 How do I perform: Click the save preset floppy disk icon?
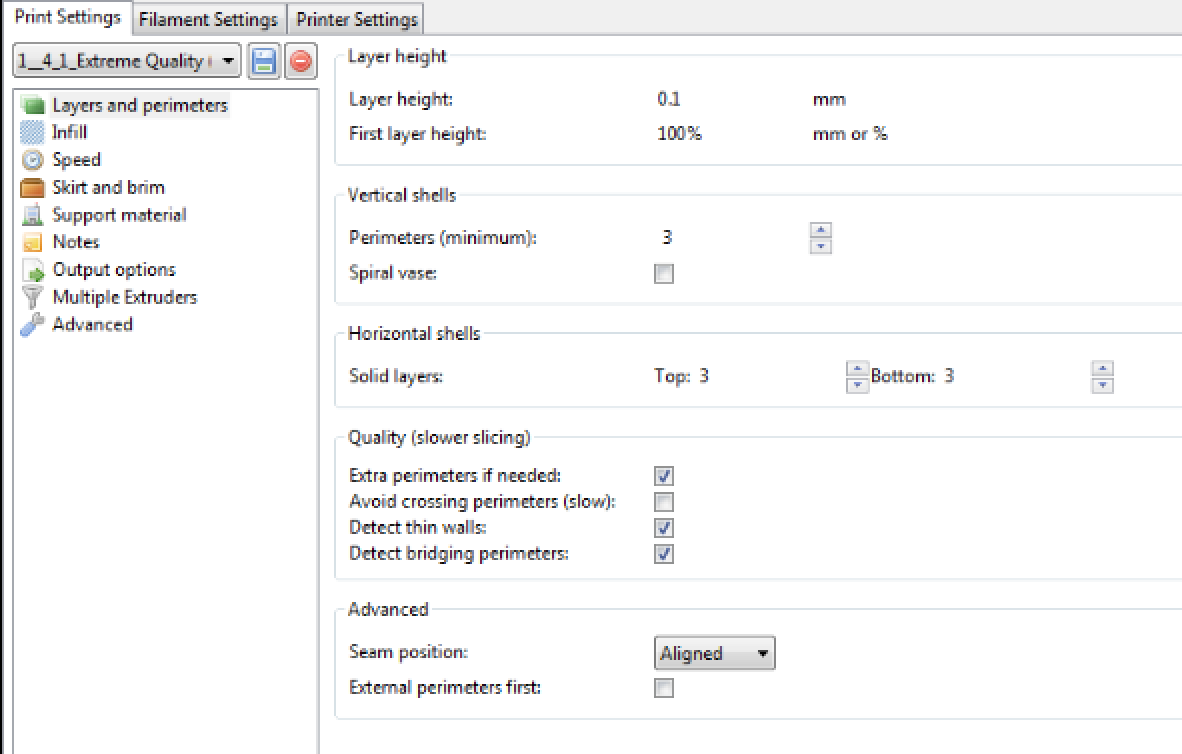point(264,62)
